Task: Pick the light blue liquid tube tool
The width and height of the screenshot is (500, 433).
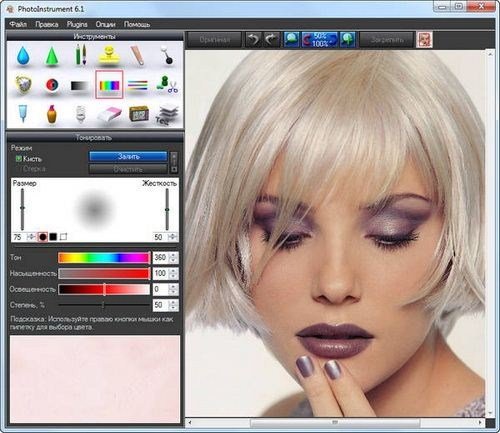Action: [23, 113]
